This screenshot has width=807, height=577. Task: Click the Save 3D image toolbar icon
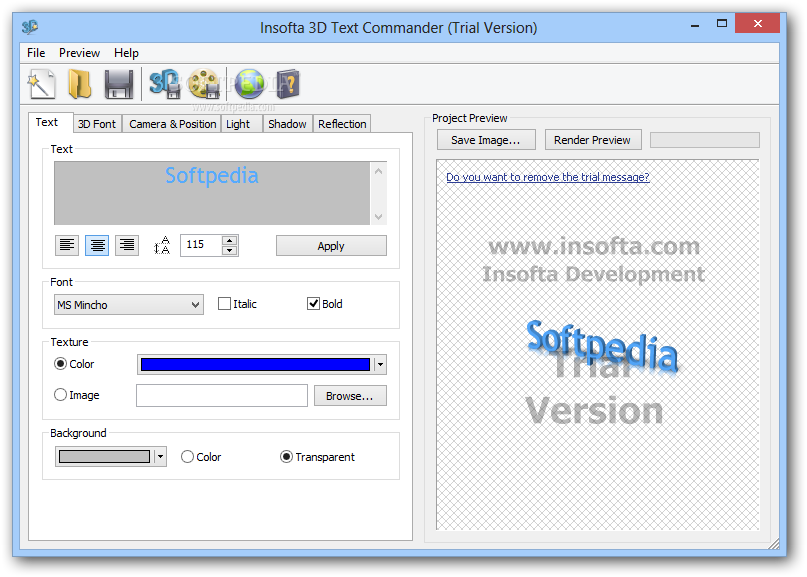click(x=165, y=83)
